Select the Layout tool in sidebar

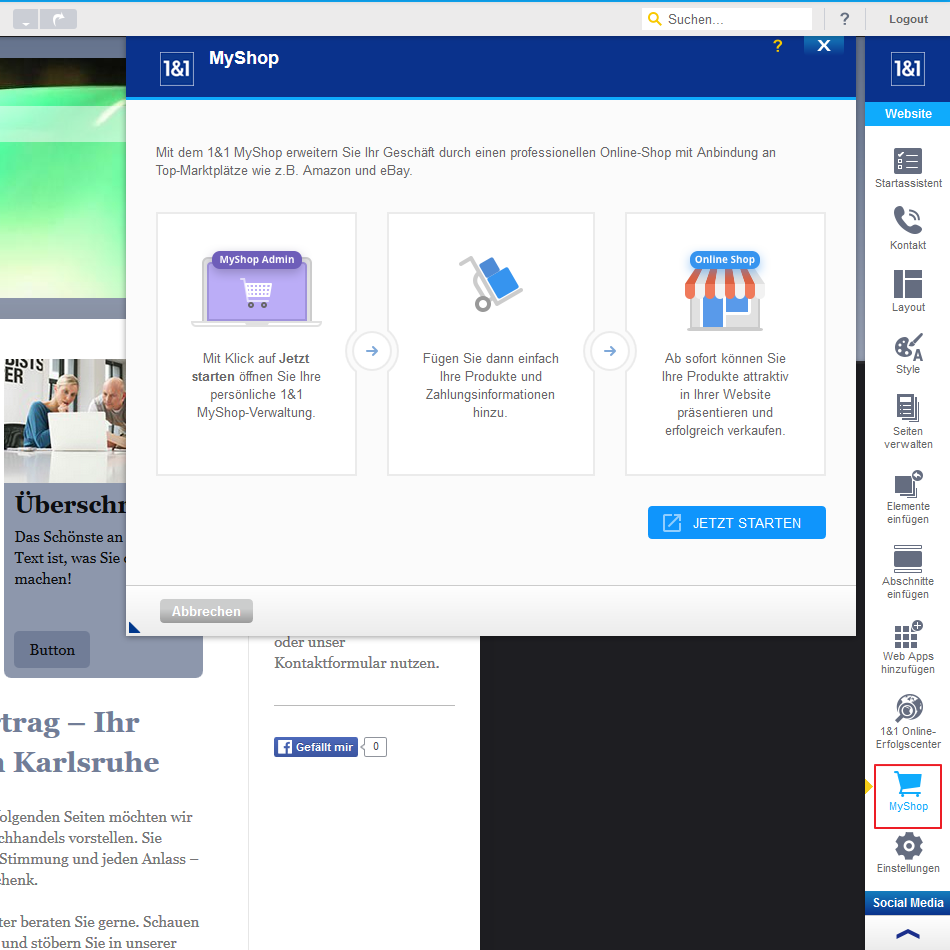908,290
